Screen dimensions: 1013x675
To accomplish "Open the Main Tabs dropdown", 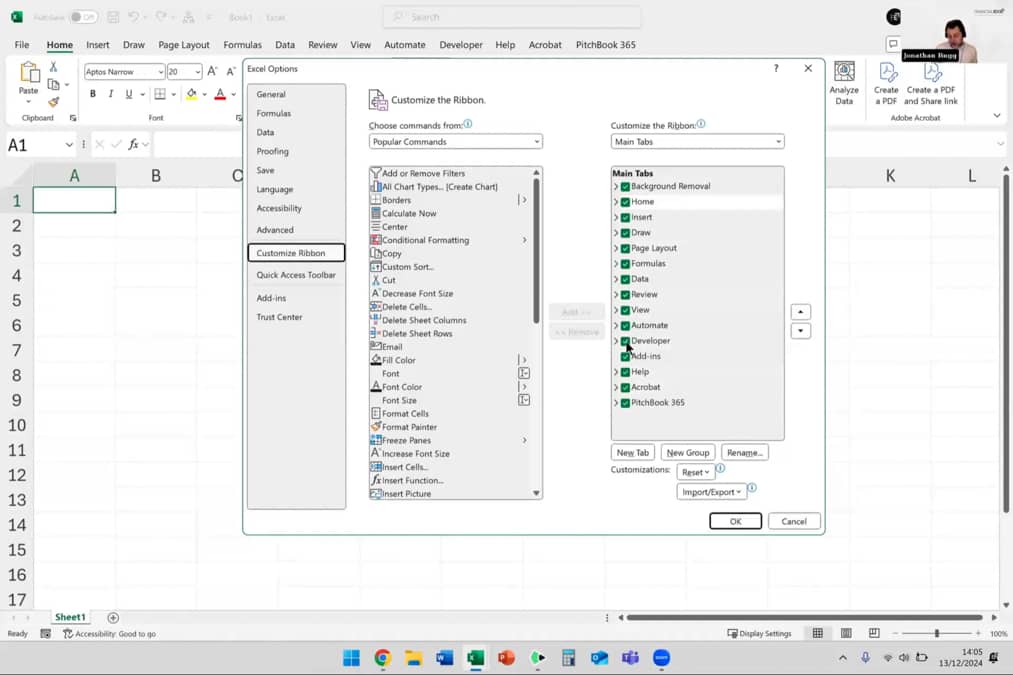I will [x=697, y=141].
